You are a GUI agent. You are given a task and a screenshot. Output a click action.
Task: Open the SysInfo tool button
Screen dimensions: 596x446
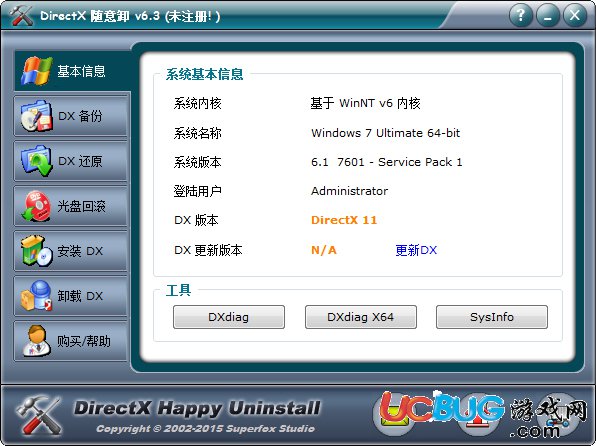pyautogui.click(x=492, y=317)
